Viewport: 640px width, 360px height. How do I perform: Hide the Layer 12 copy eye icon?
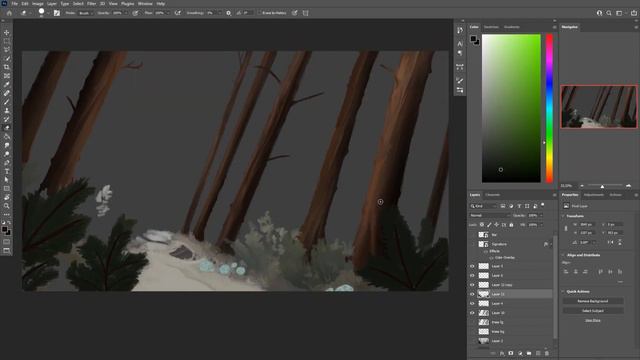pyautogui.click(x=472, y=285)
